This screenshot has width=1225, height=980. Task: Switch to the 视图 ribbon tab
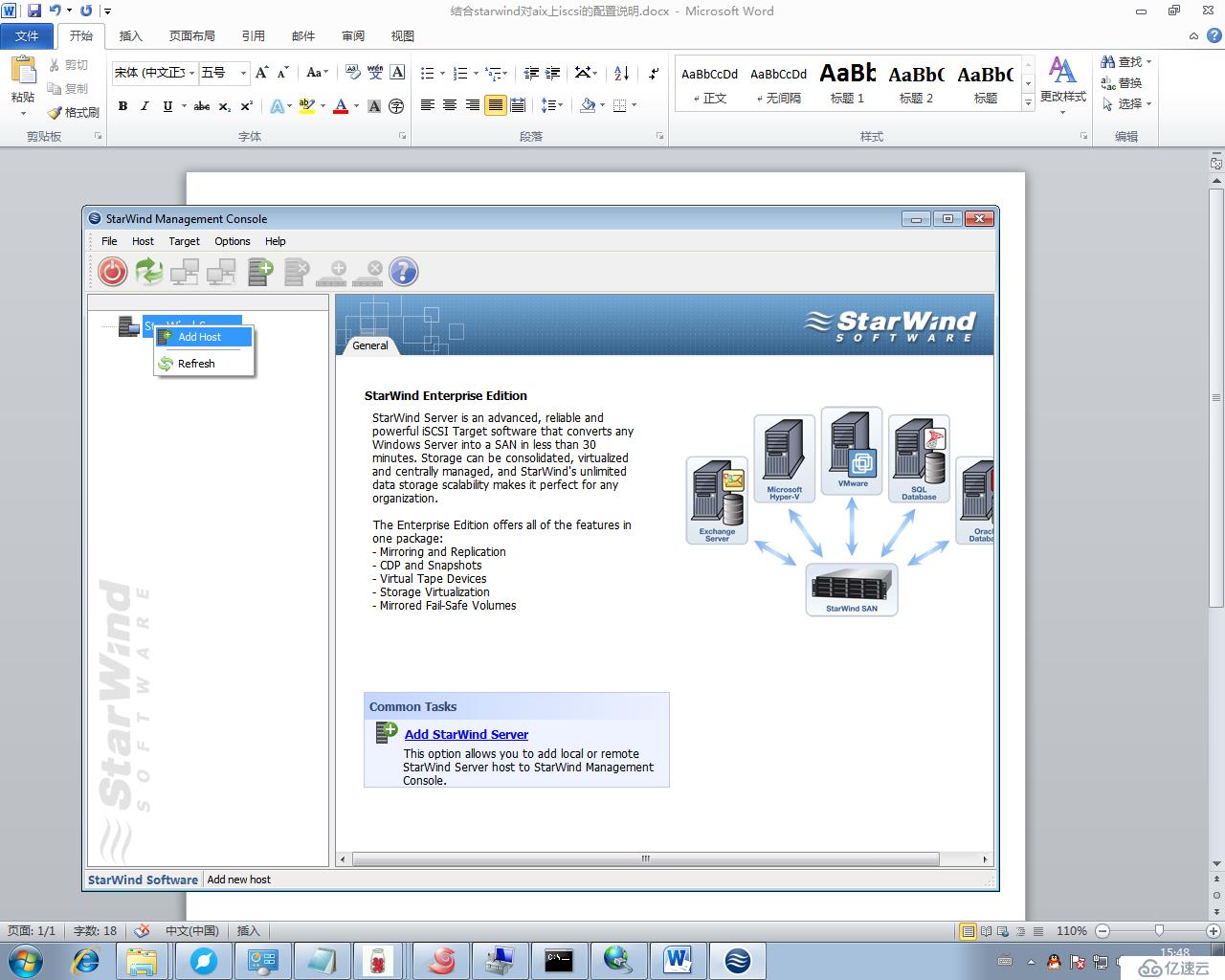click(x=403, y=36)
